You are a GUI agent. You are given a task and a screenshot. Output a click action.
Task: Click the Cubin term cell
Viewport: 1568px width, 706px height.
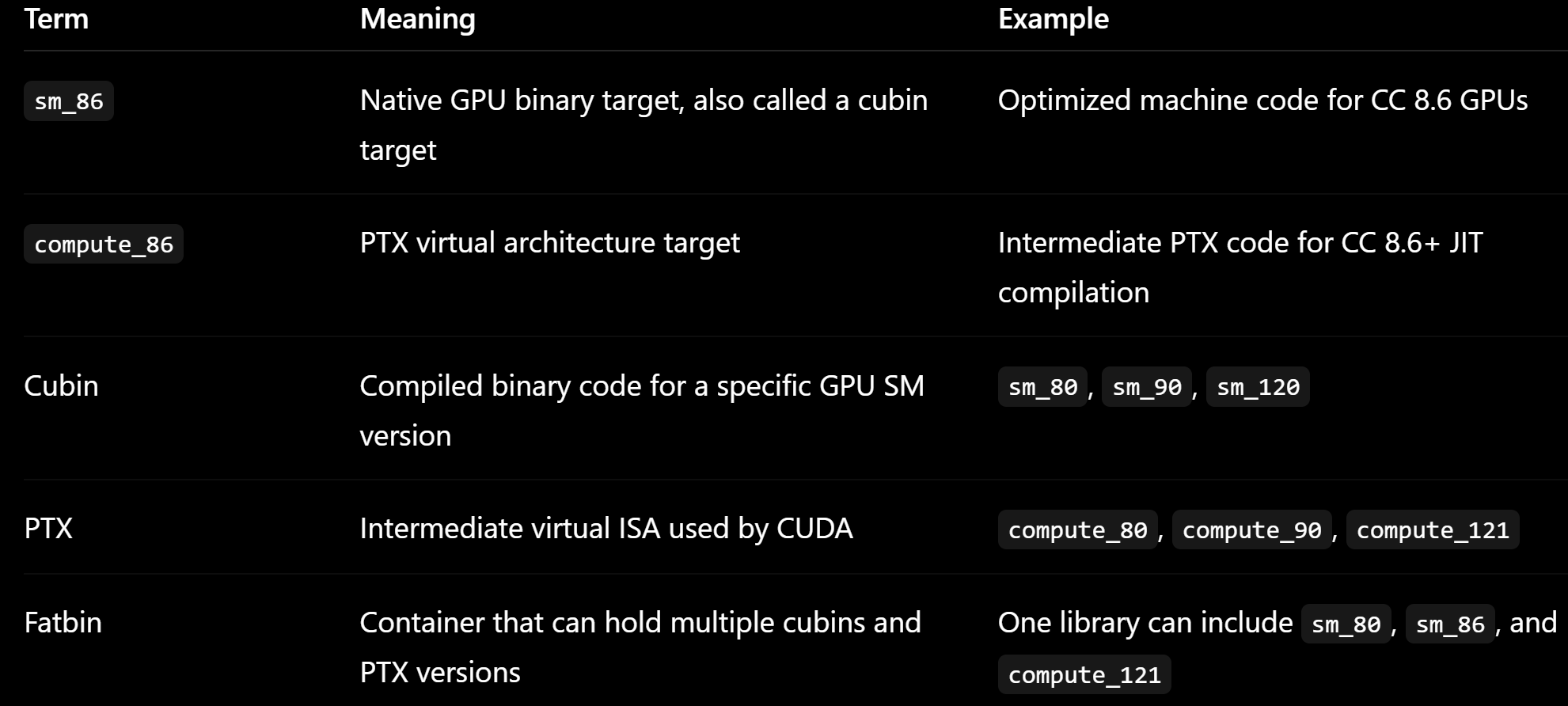[61, 385]
